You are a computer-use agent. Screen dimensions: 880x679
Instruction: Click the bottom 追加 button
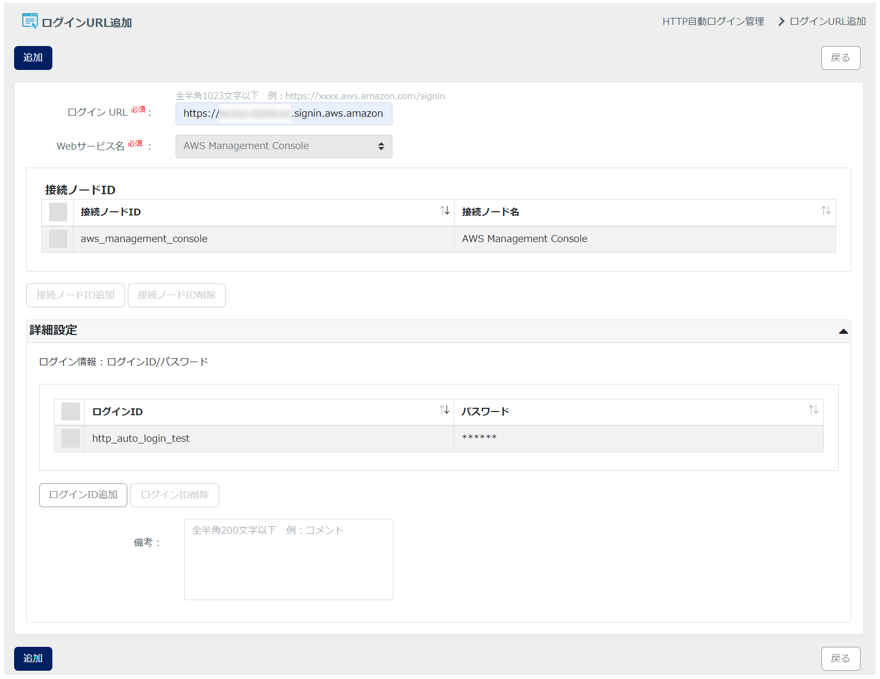click(x=33, y=658)
